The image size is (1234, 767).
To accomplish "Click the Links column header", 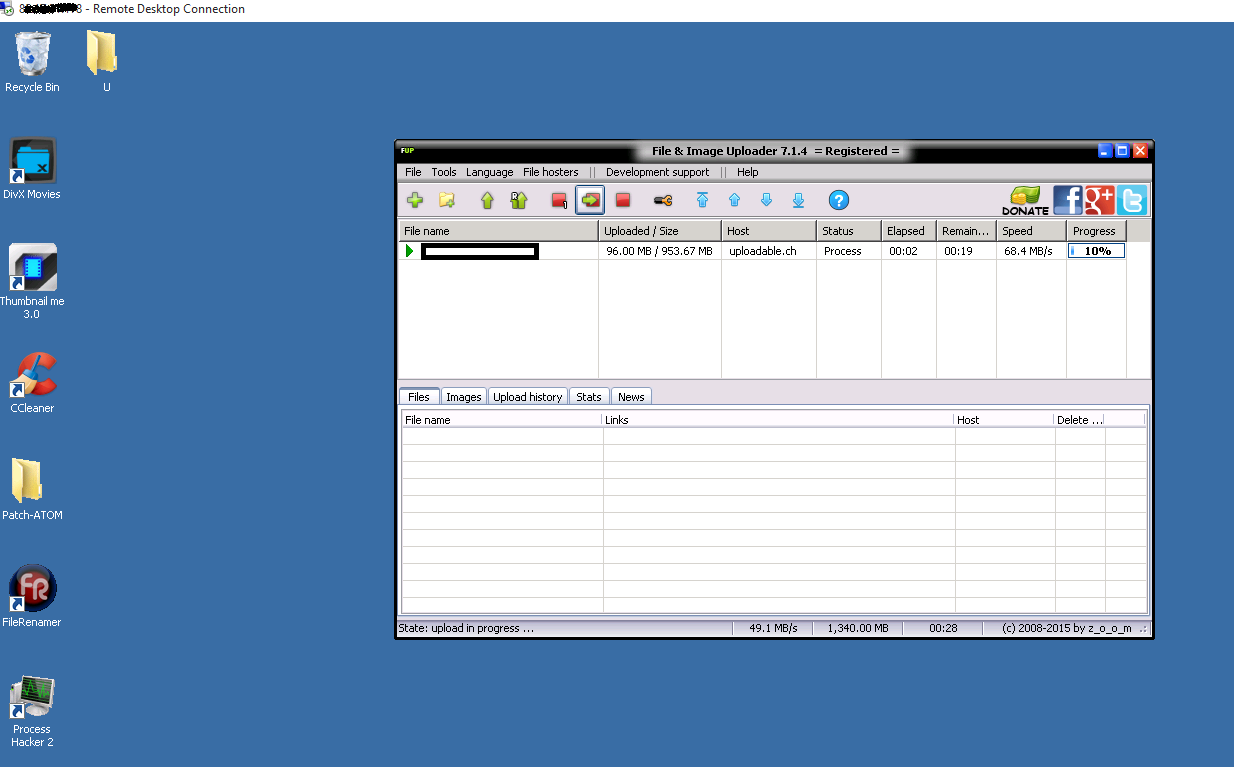I will tap(778, 420).
